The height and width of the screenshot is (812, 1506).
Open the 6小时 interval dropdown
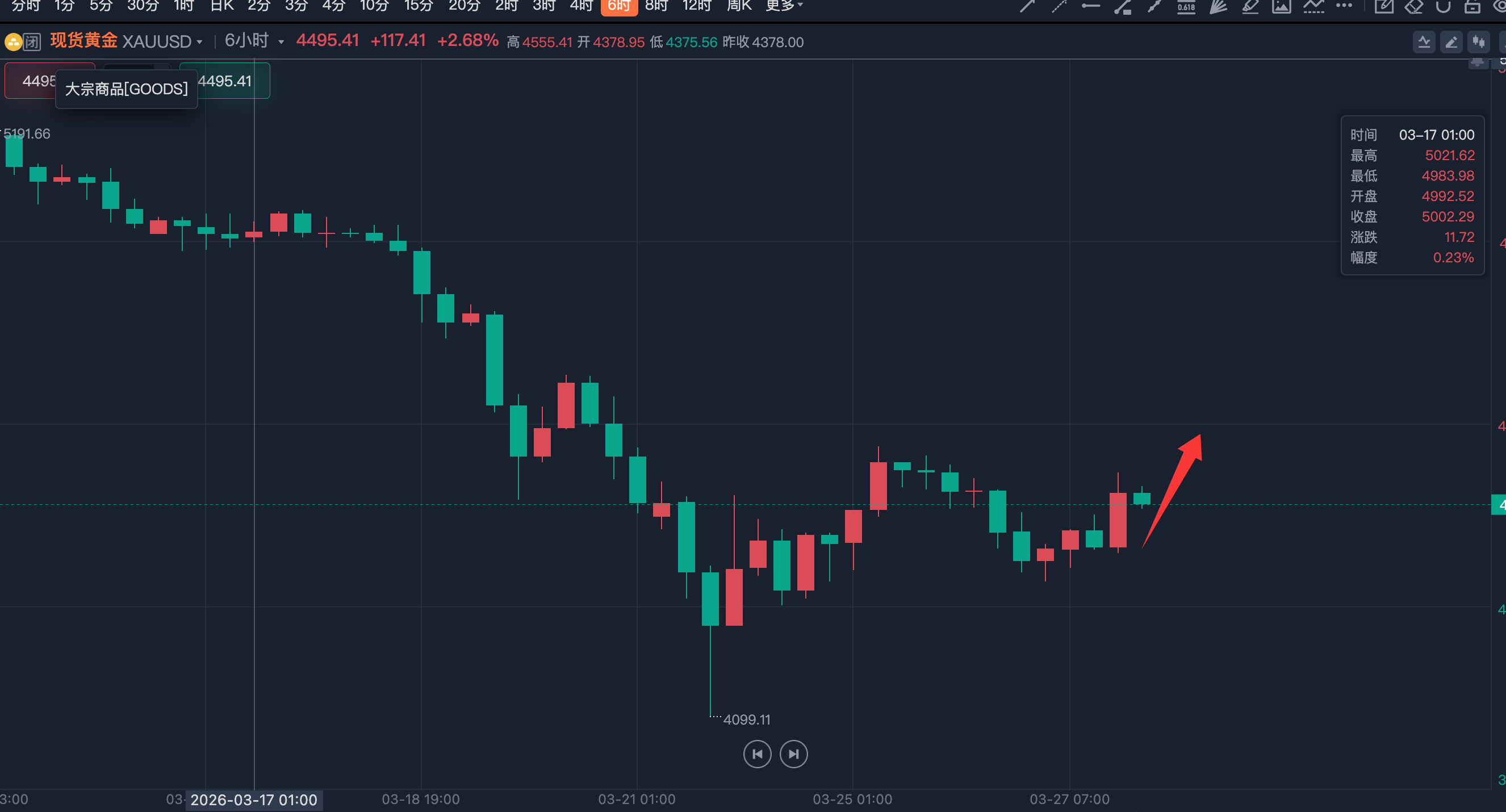(281, 42)
